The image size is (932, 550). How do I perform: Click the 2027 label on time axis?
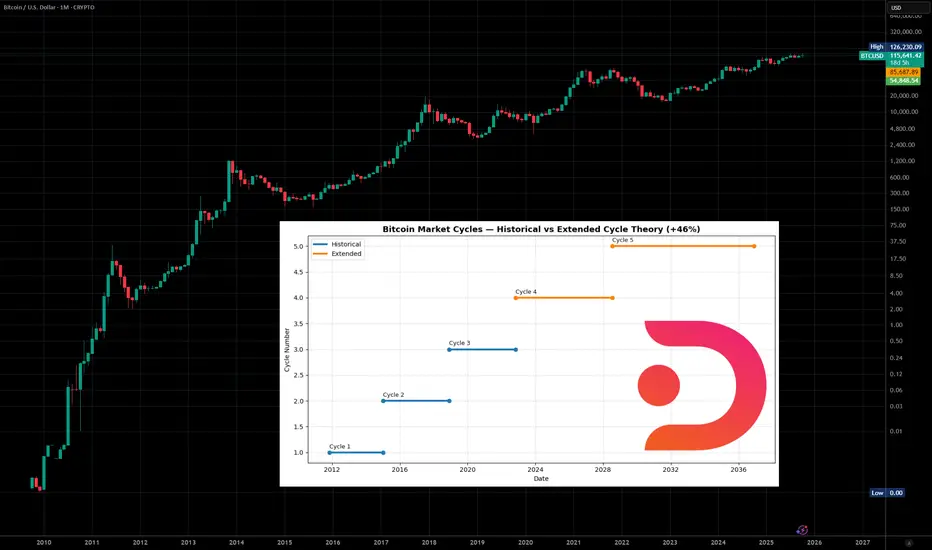(862, 542)
